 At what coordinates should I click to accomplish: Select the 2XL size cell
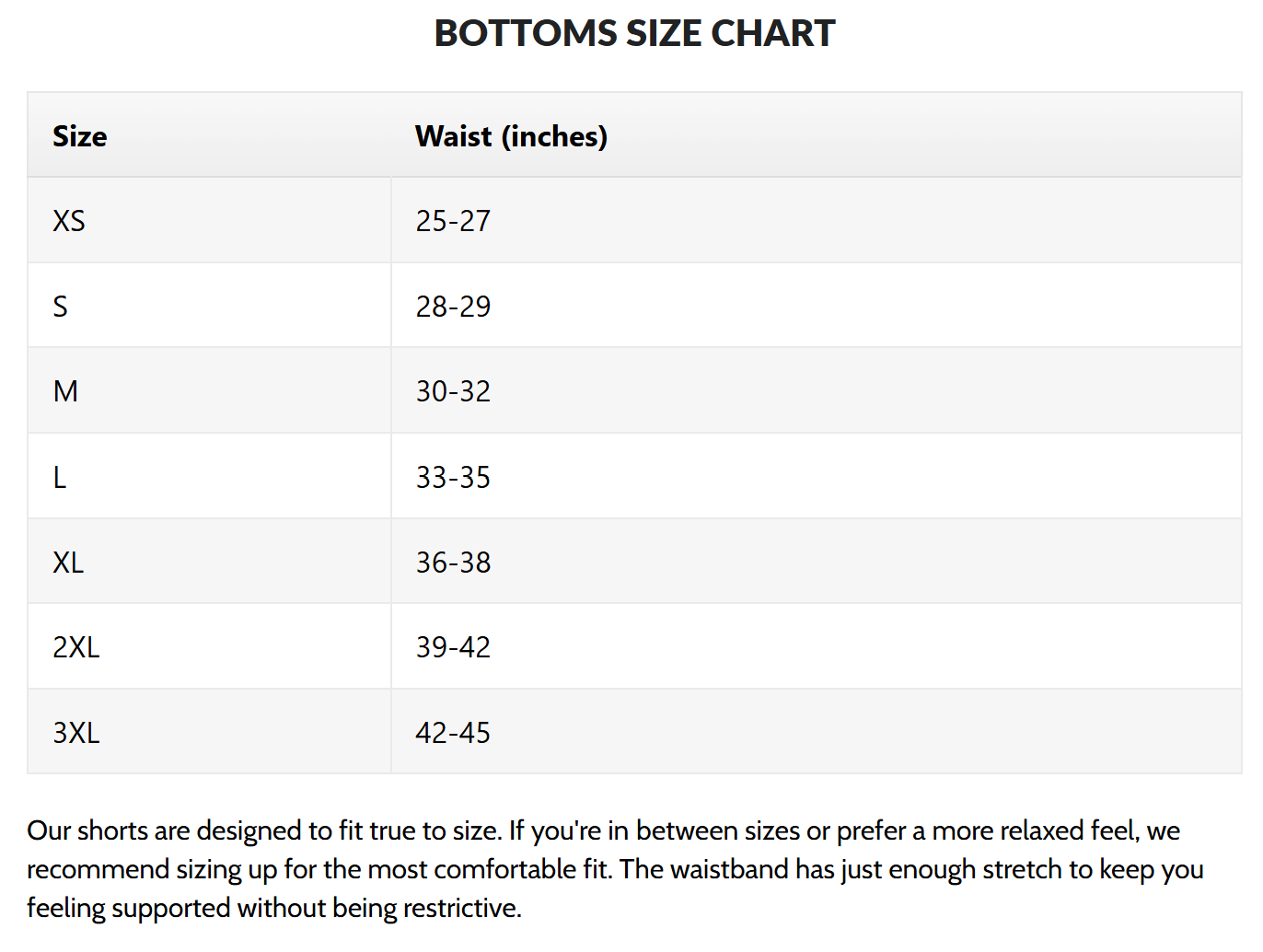[75, 647]
